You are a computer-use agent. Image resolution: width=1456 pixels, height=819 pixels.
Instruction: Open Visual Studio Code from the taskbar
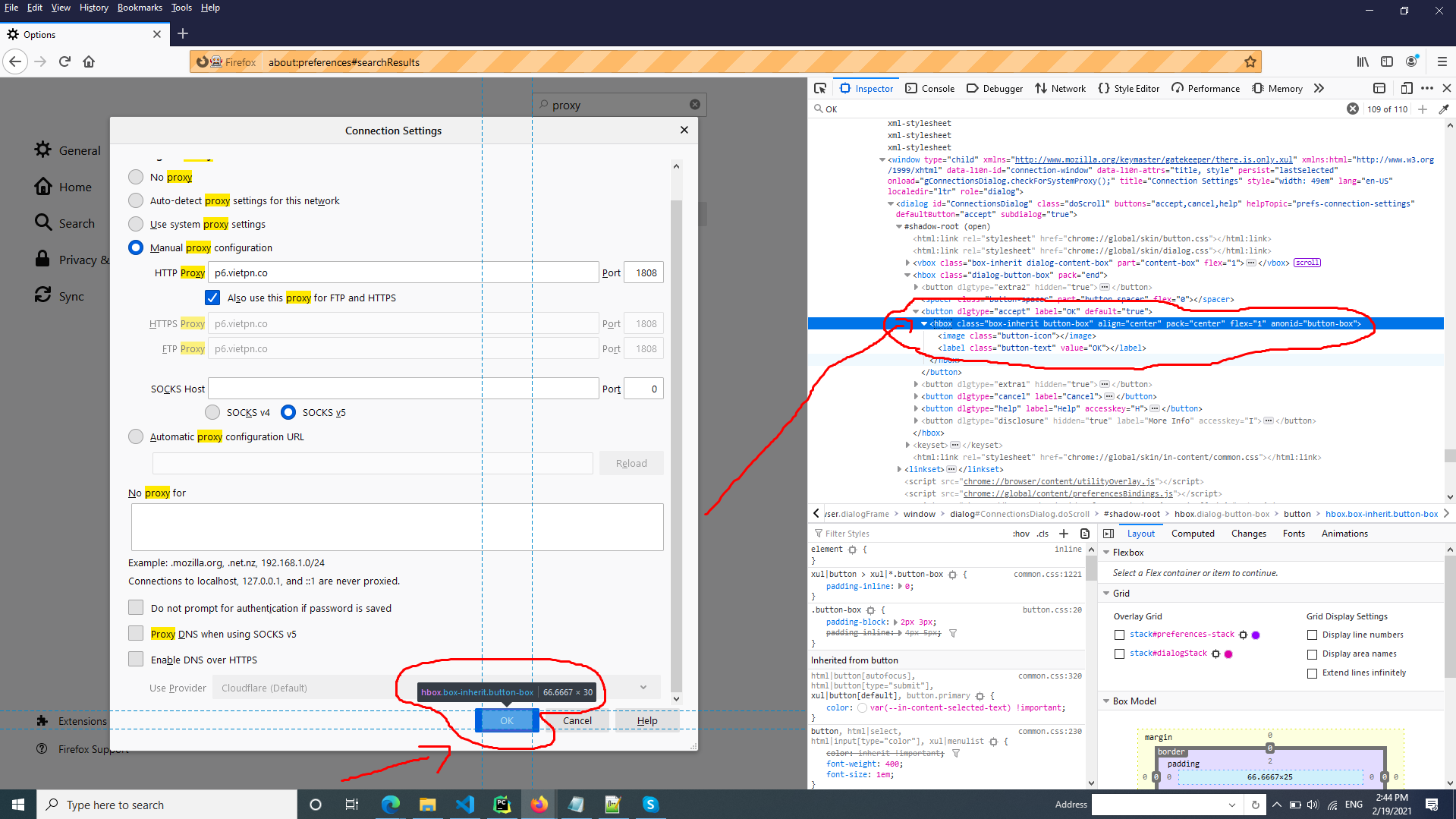465,805
